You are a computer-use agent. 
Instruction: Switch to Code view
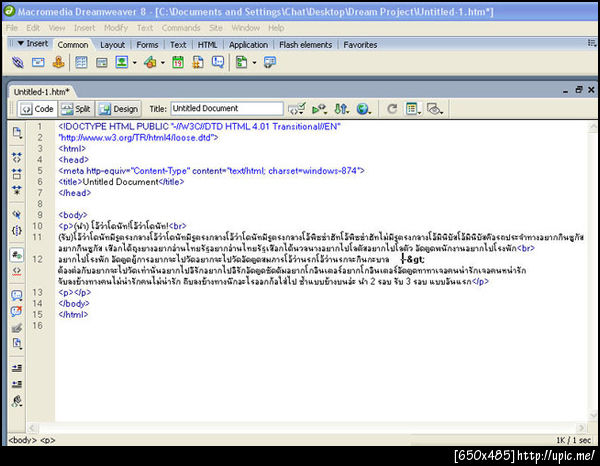click(38, 109)
